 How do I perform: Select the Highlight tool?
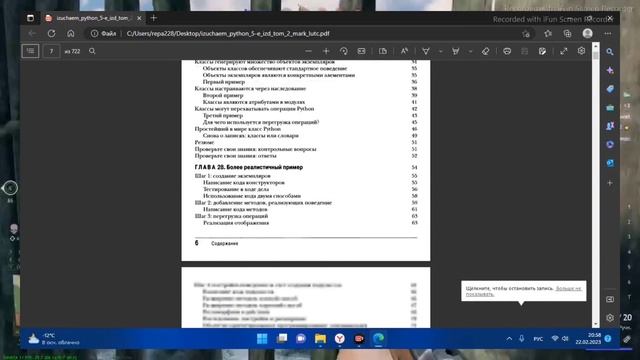[456, 51]
